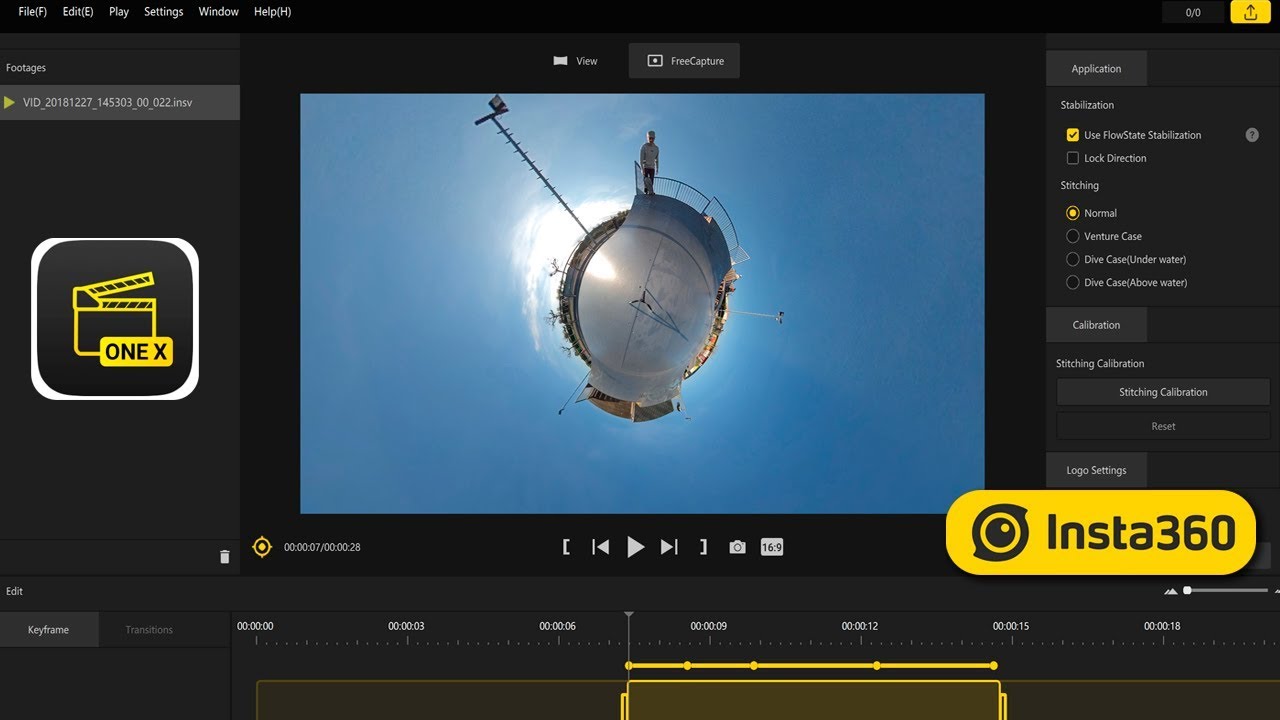
Task: Delete footage with the trash icon
Action: click(224, 557)
